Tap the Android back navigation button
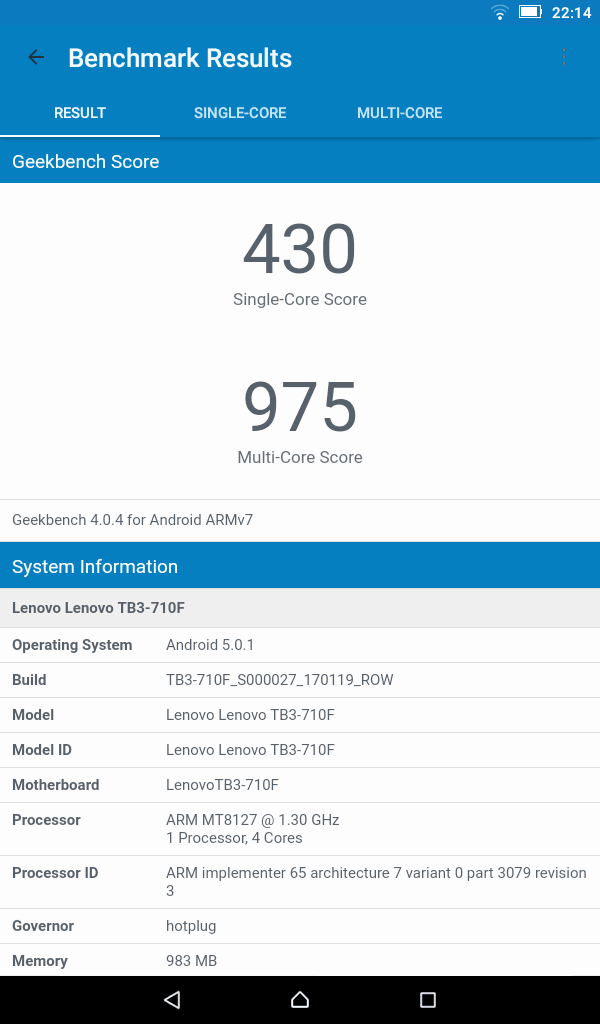600x1024 pixels. pos(172,999)
